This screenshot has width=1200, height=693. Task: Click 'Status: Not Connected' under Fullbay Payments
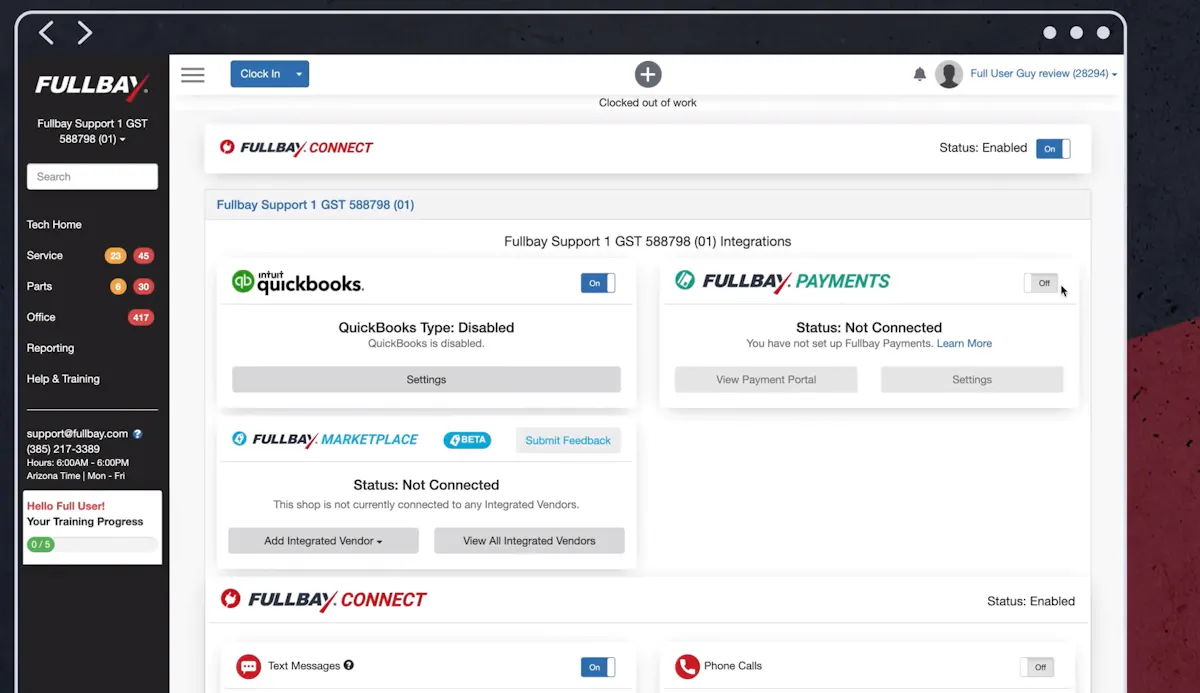click(x=869, y=328)
